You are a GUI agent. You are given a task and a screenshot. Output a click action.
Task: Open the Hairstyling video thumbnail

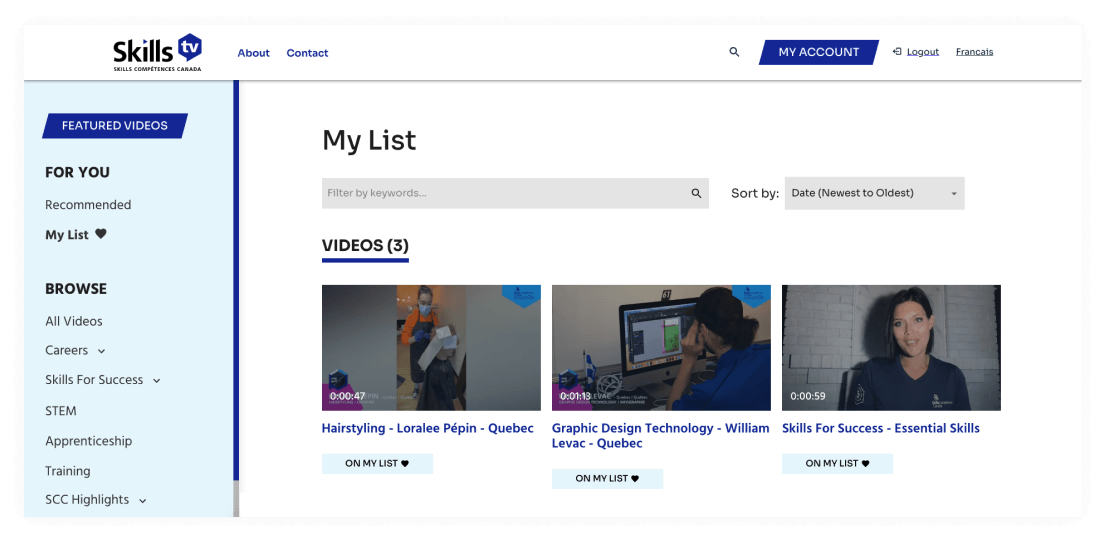tap(431, 347)
